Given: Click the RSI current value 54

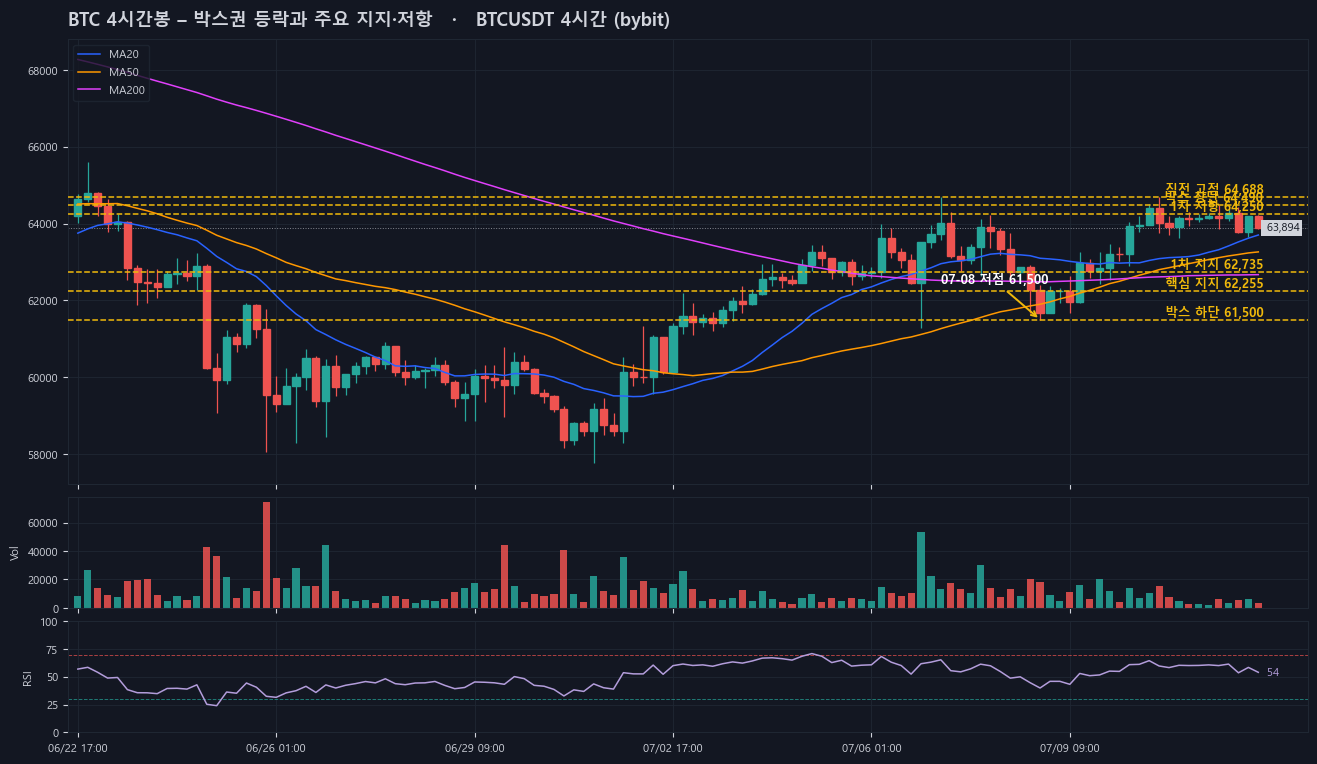Looking at the screenshot, I should [x=1273, y=672].
